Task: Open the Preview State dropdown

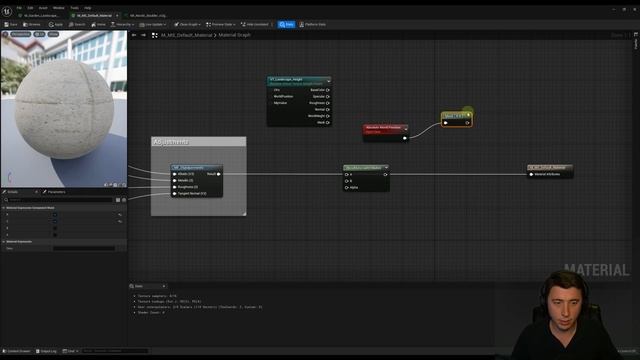Action: tap(221, 24)
